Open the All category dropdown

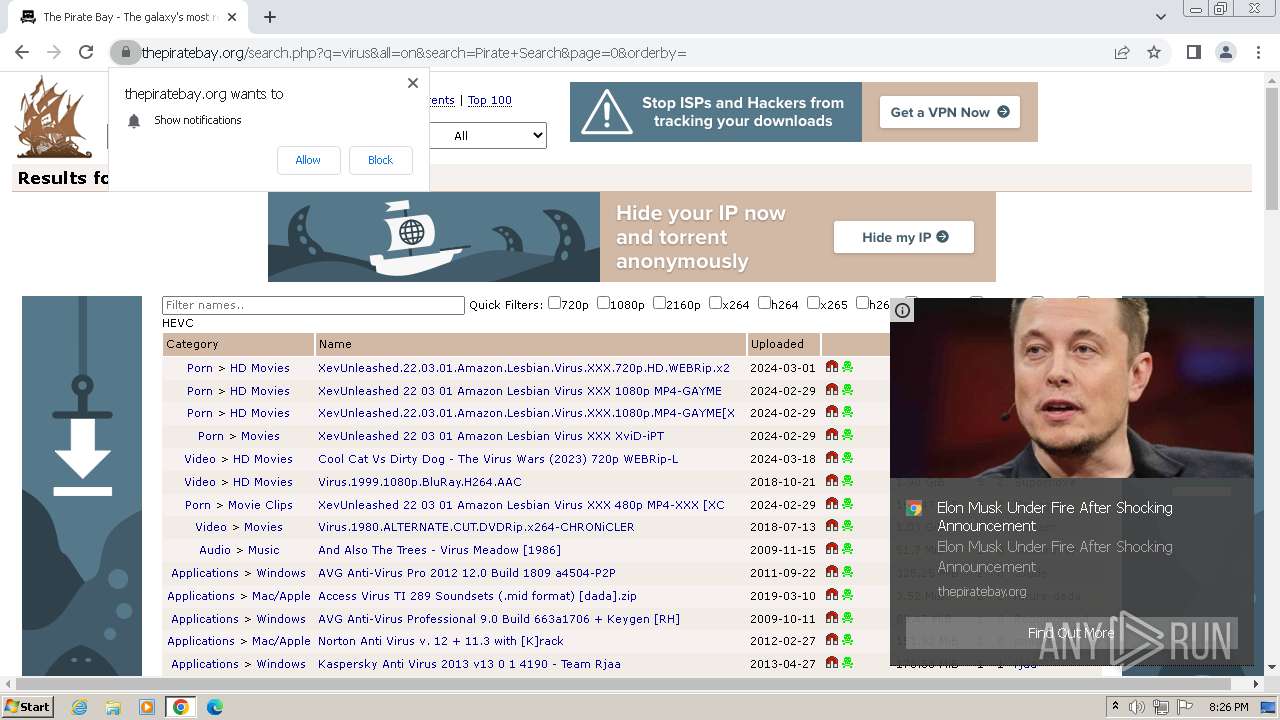pyautogui.click(x=488, y=135)
